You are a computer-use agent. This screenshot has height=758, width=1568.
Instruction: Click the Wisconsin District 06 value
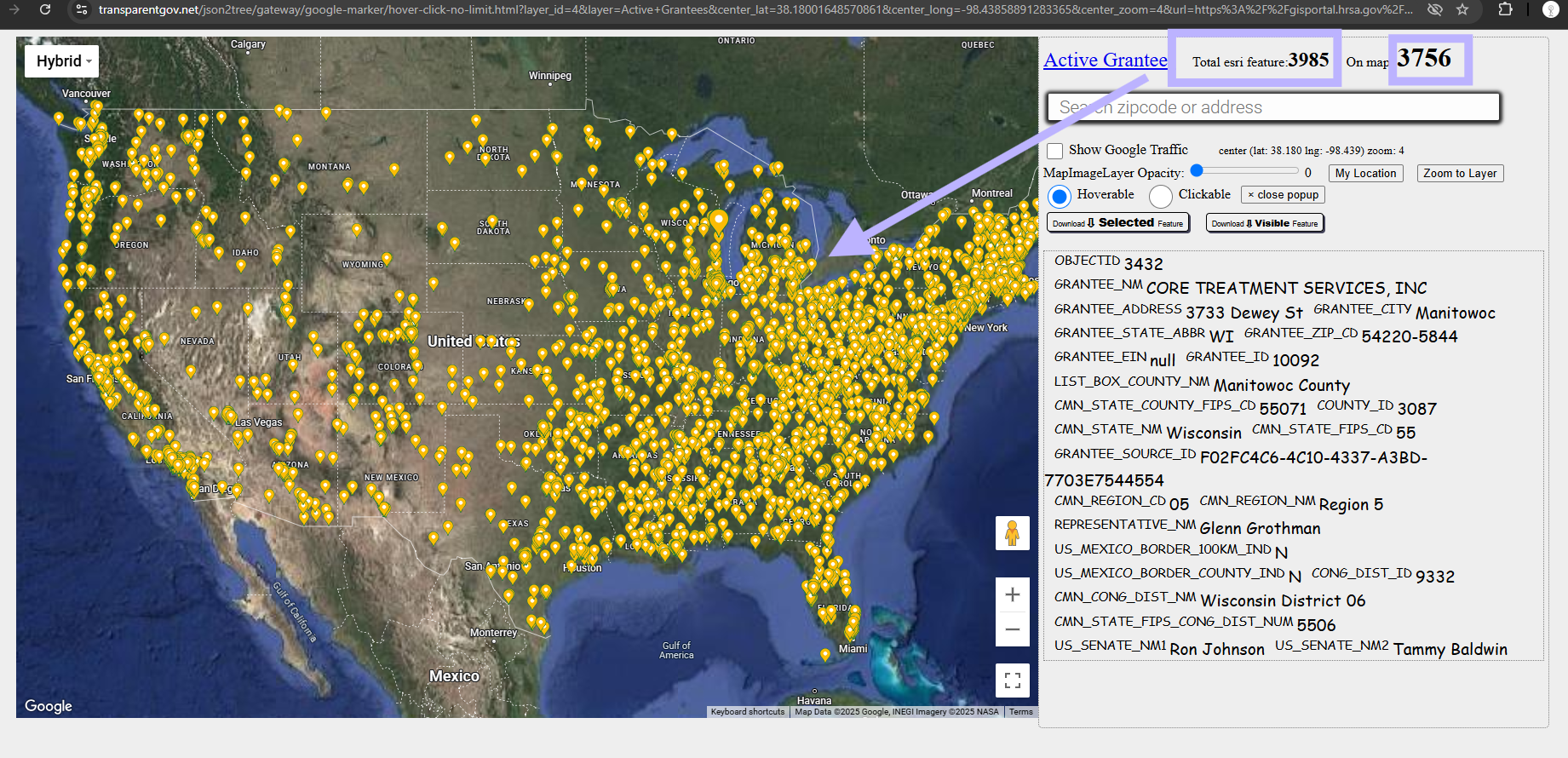pos(1283,600)
